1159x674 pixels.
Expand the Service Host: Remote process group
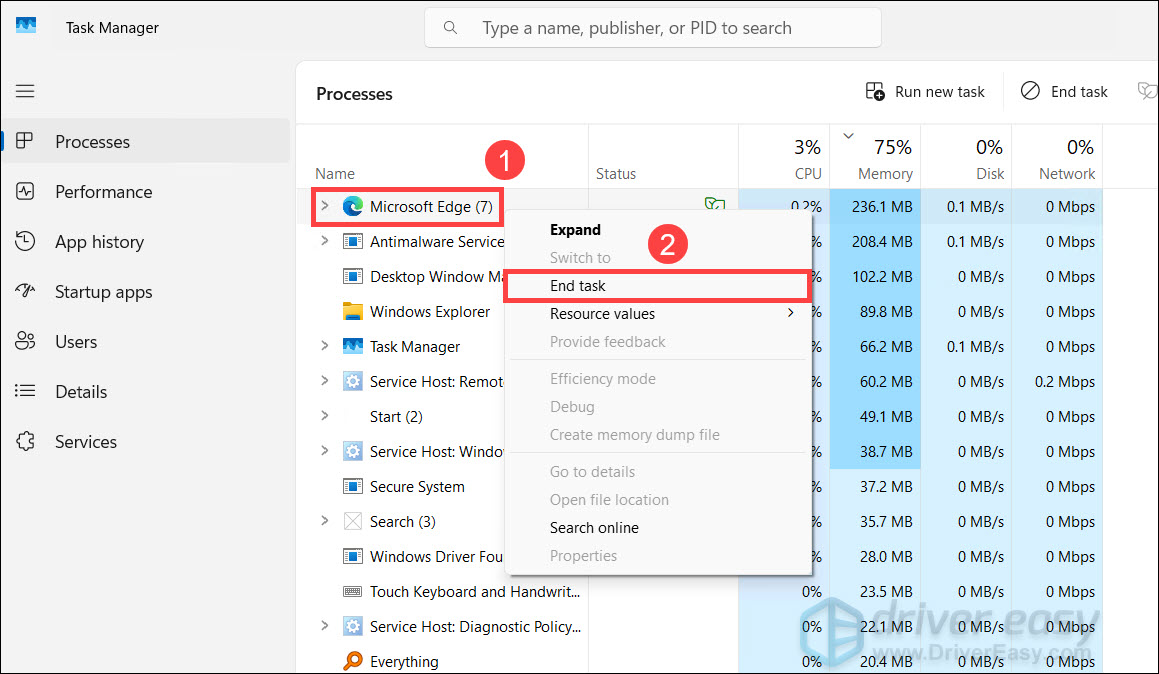tap(324, 381)
